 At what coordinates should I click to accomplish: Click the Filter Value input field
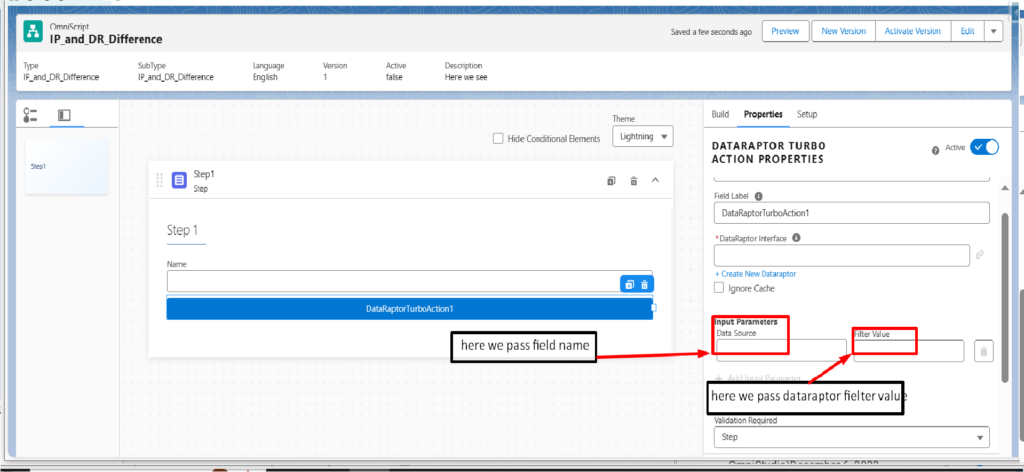tap(908, 351)
